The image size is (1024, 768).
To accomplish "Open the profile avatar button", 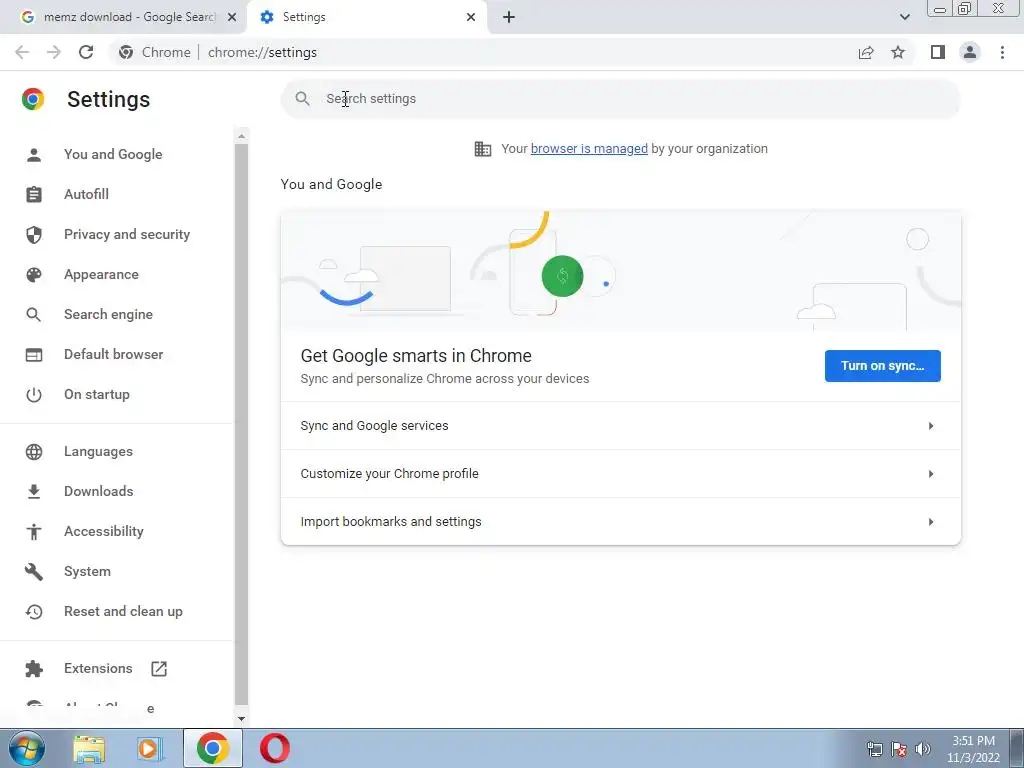I will click(x=970, y=52).
